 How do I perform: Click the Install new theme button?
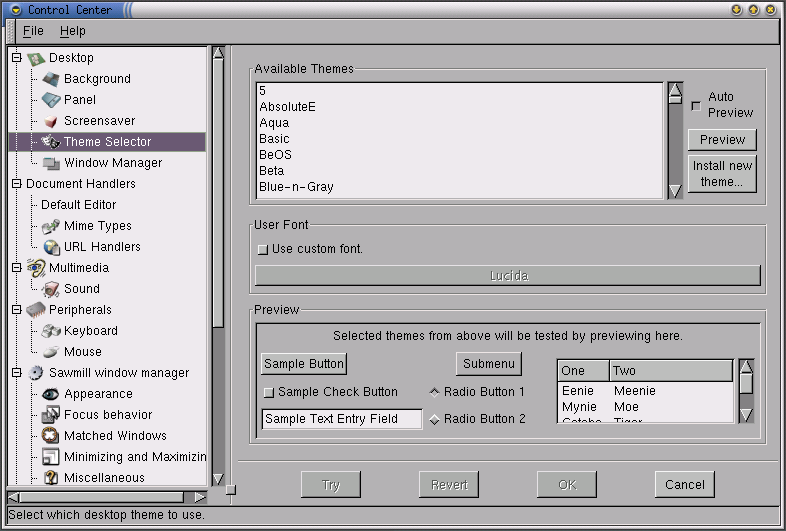pos(722,174)
